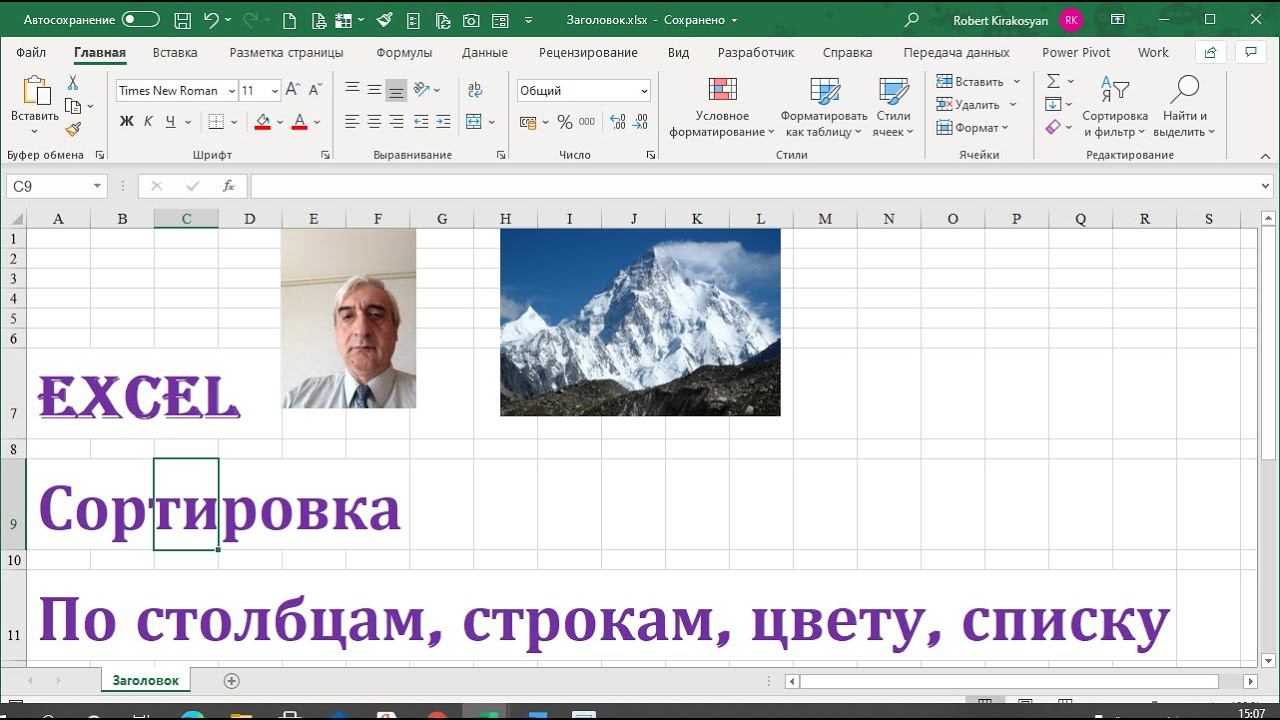This screenshot has height=720, width=1280.
Task: Click the AutoSum sigma button
Action: 1053,81
